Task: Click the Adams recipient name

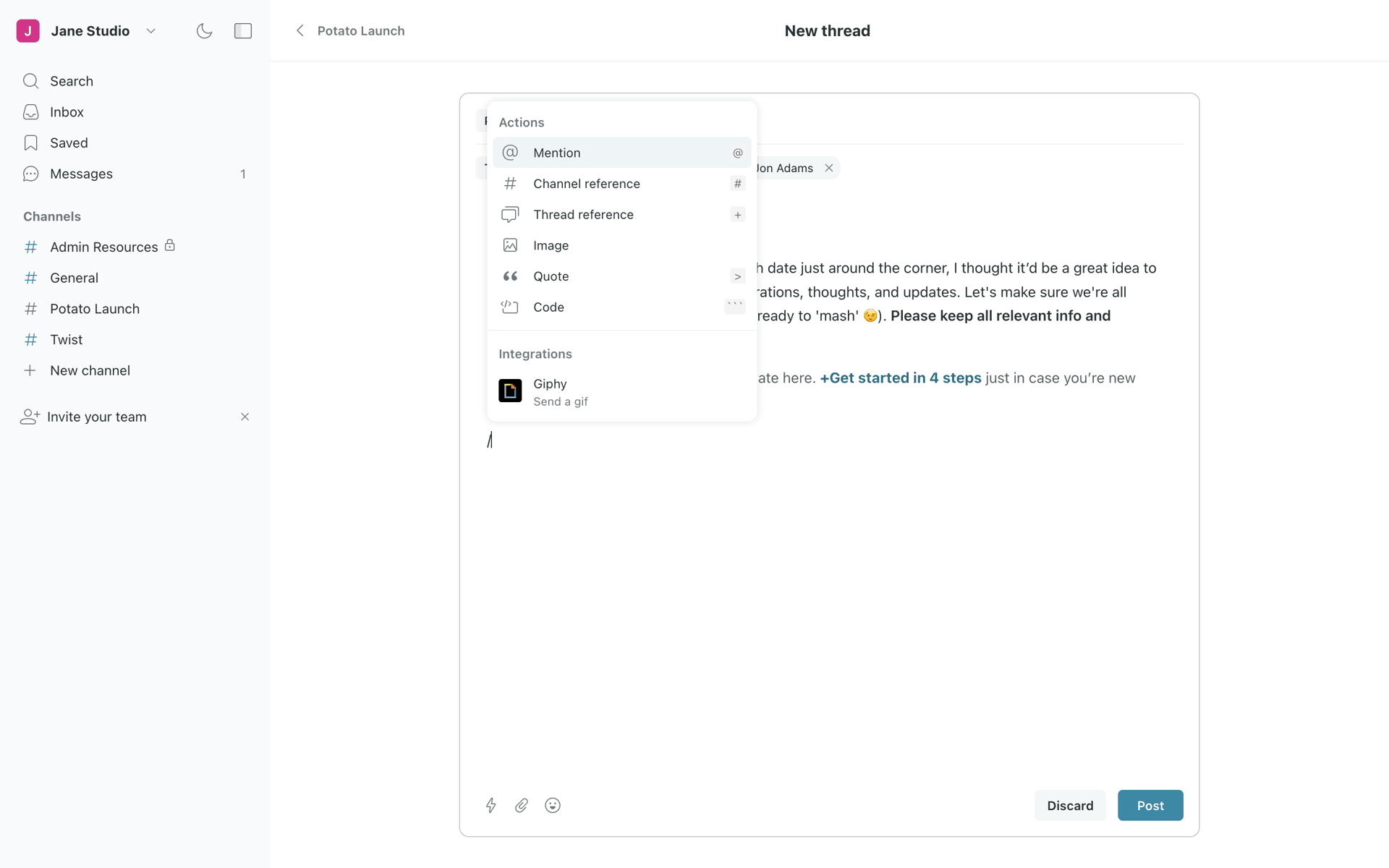Action: tap(785, 168)
